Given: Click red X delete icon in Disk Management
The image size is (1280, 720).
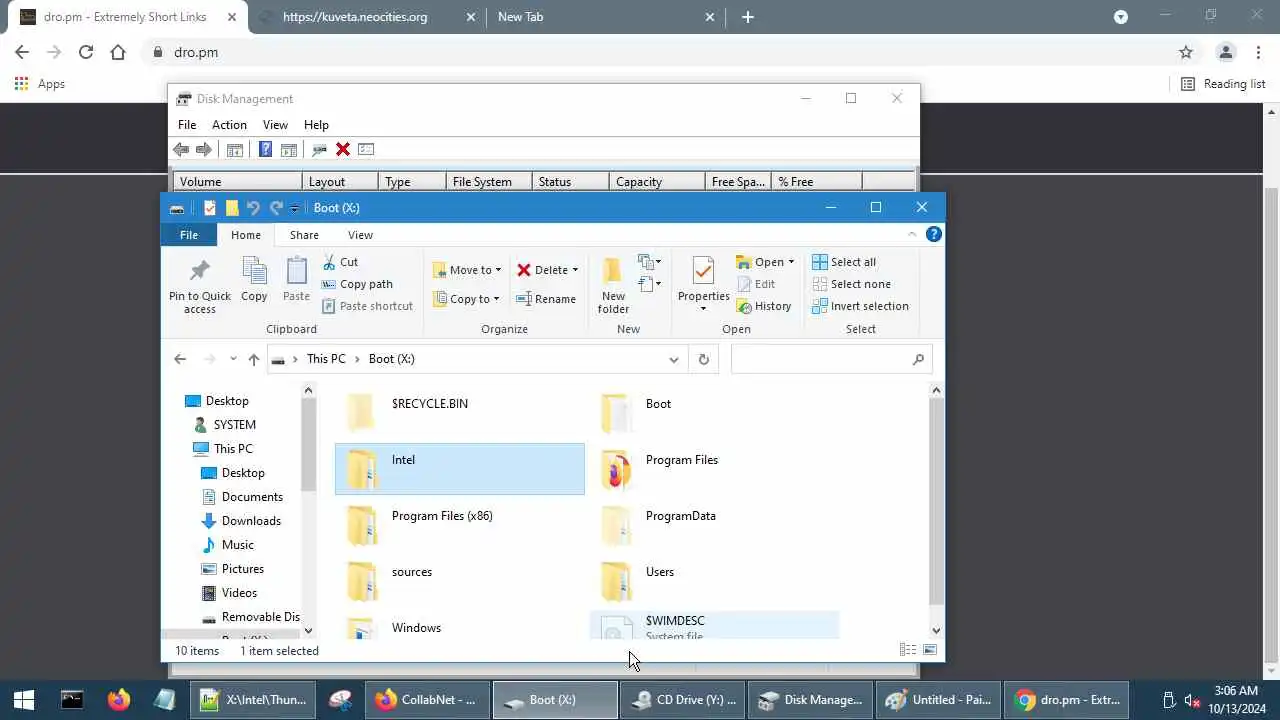Looking at the screenshot, I should pyautogui.click(x=343, y=149).
